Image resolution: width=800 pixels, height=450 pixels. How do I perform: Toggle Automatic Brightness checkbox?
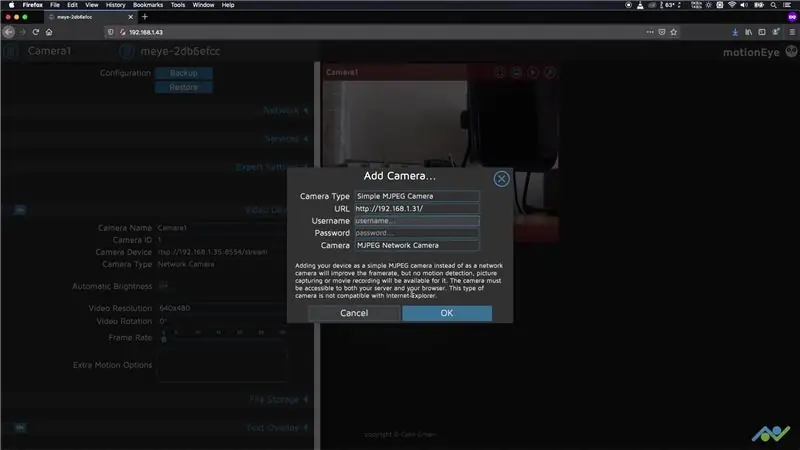click(163, 286)
